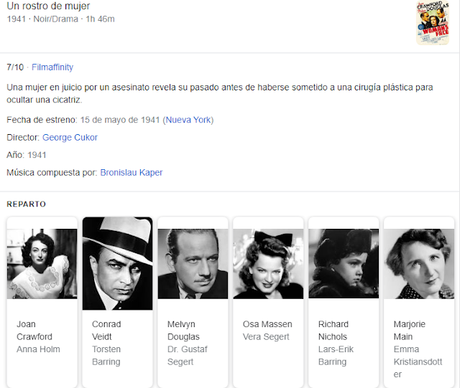
Task: Open director George Cukor link
Action: pyautogui.click(x=70, y=137)
